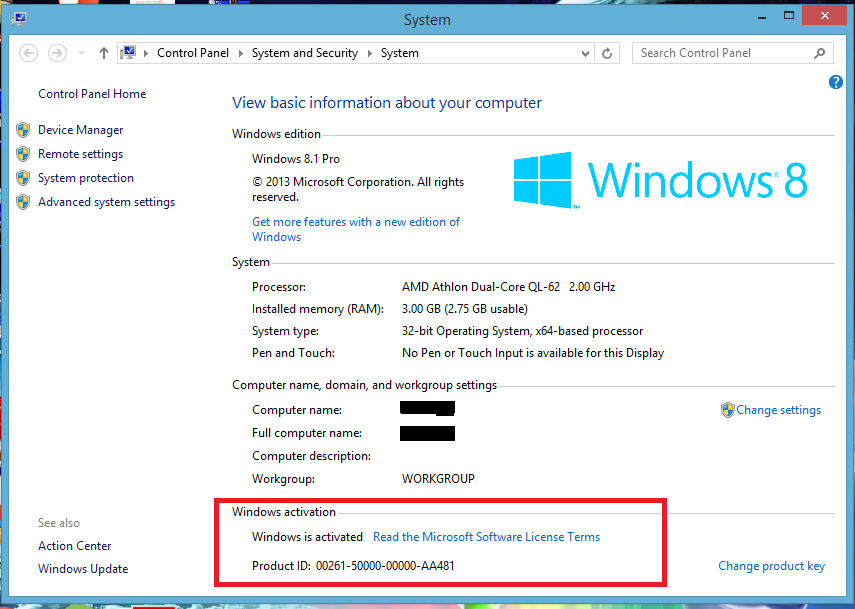855x609 pixels.
Task: Open Advanced system settings link
Action: [x=106, y=202]
